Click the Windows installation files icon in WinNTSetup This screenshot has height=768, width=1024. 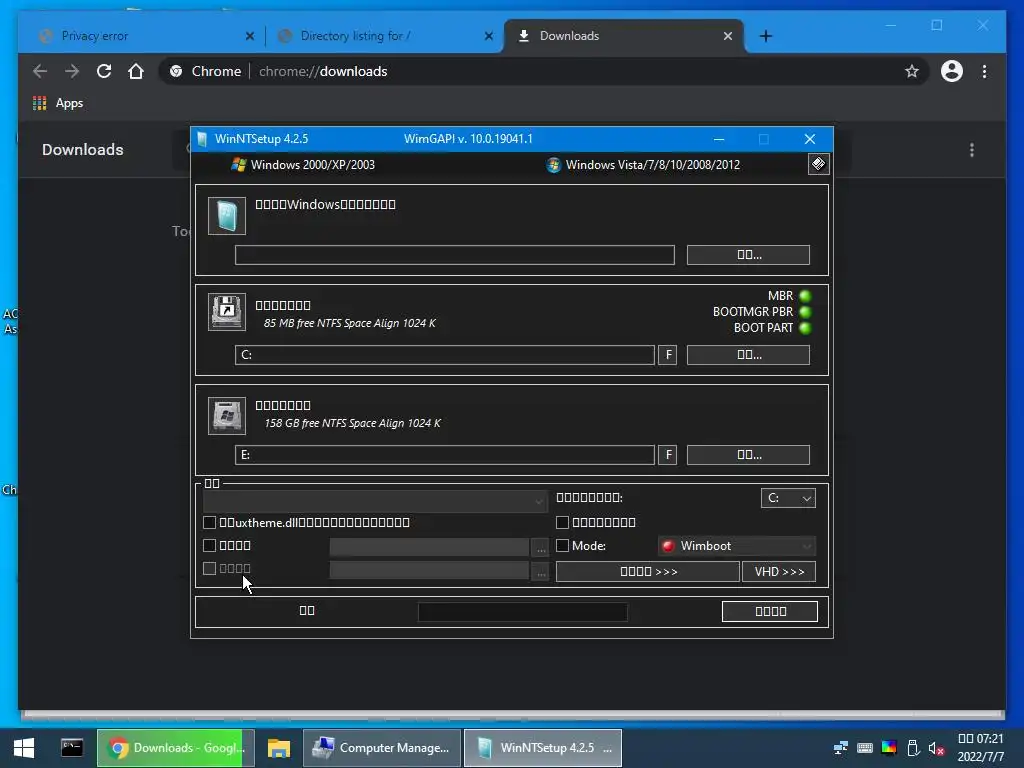[227, 216]
